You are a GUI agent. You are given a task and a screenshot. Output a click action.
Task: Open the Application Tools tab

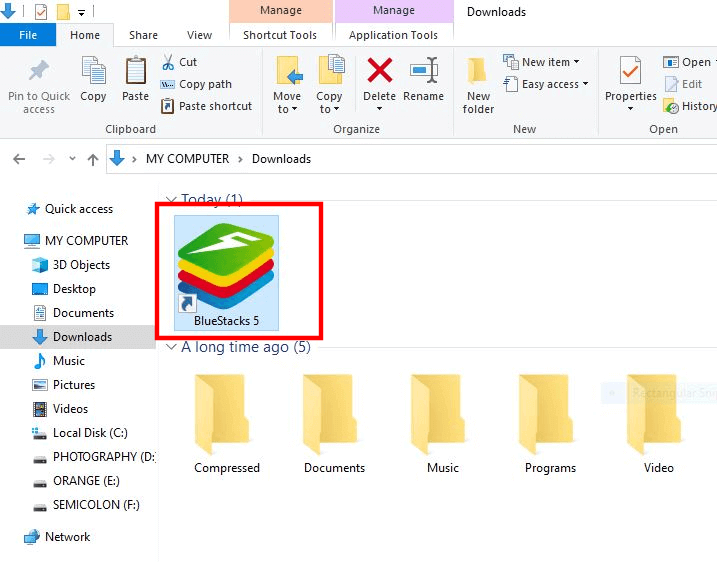coord(393,35)
